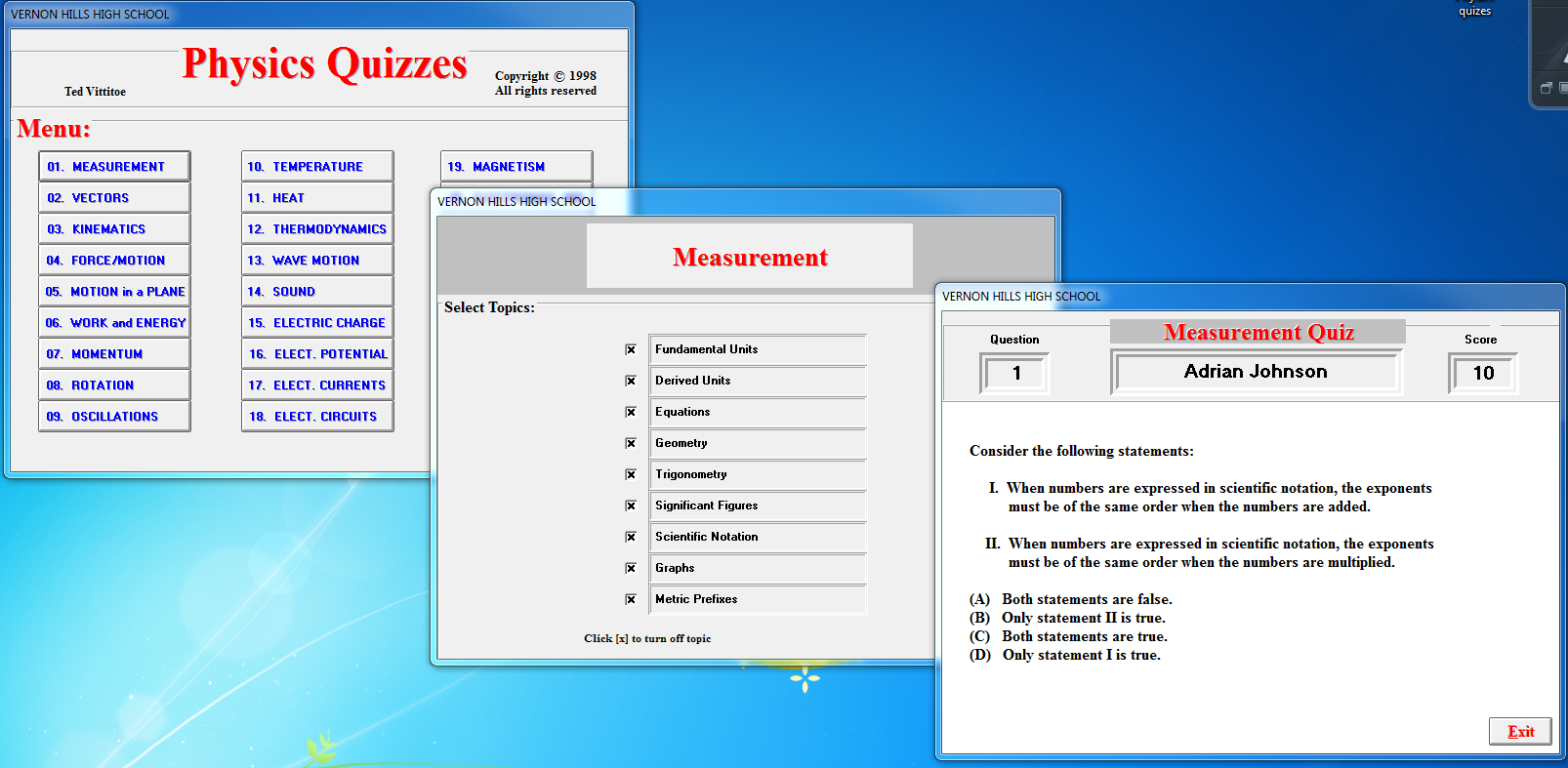
Task: Click the quiz window VERNON HILLS title bar
Action: coord(1248,297)
